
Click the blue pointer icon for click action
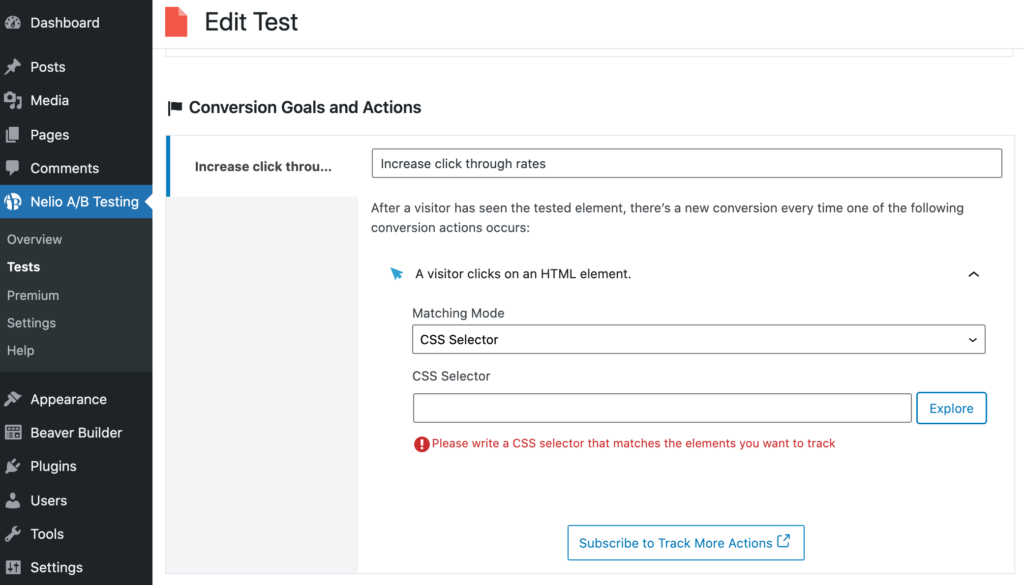tap(398, 272)
